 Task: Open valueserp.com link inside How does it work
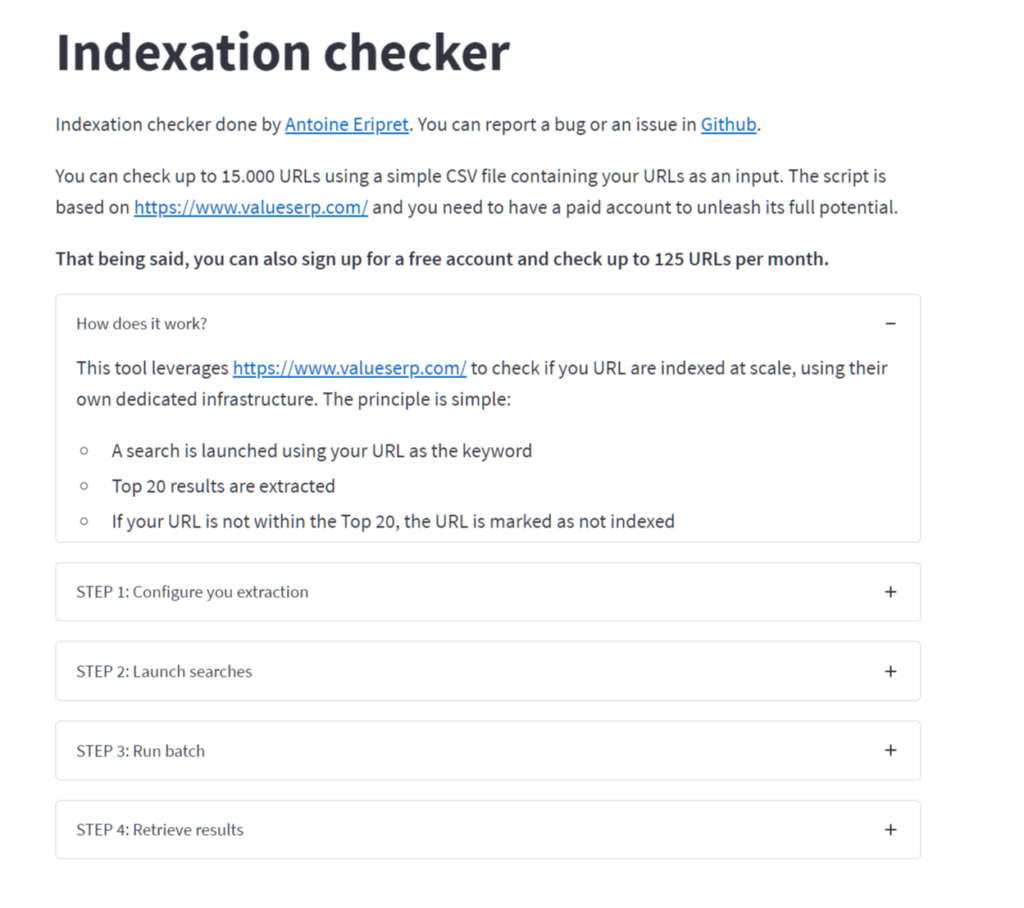coord(349,368)
